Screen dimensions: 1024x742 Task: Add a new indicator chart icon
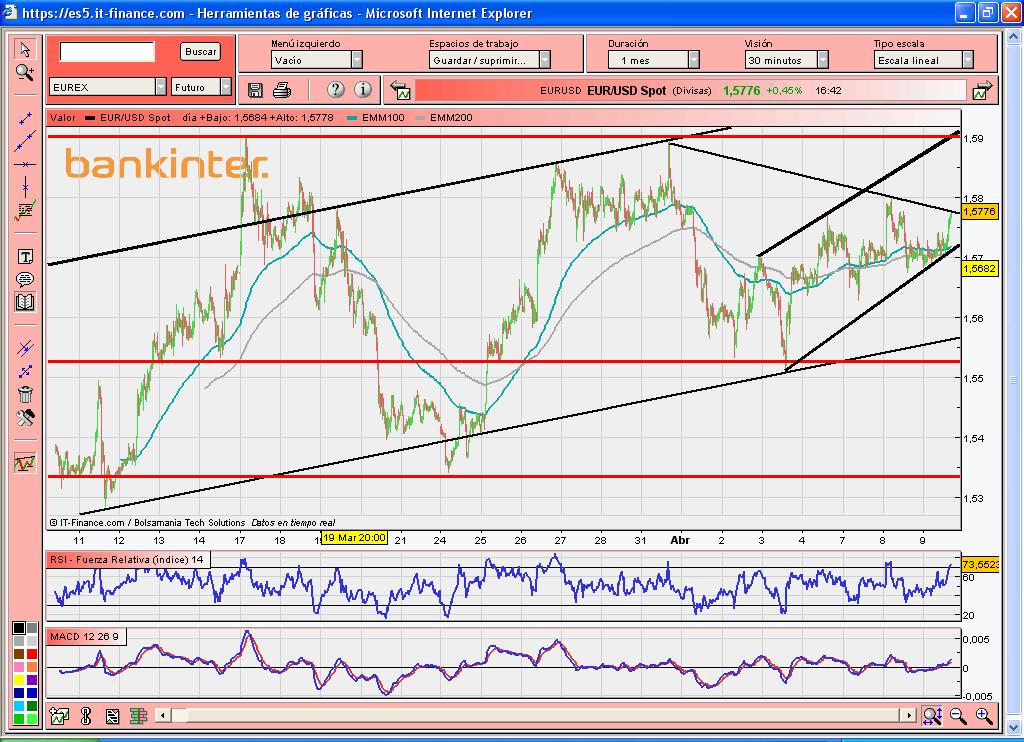(x=59, y=717)
